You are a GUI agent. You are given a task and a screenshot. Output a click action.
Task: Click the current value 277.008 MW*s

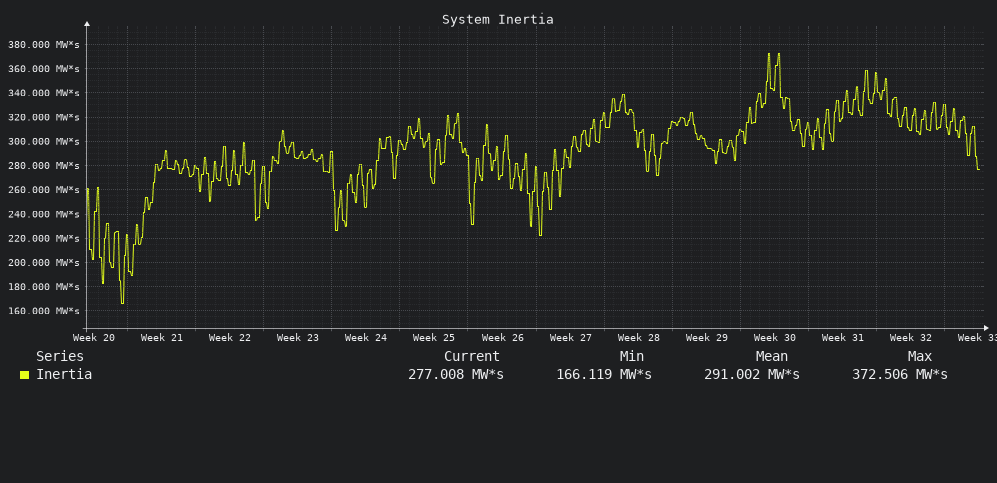pos(456,374)
